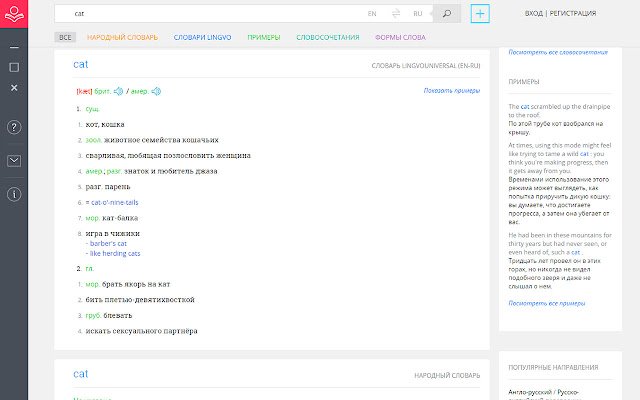640x400 pixels.
Task: Open 'like herding cats' phrase link
Action: 115,253
